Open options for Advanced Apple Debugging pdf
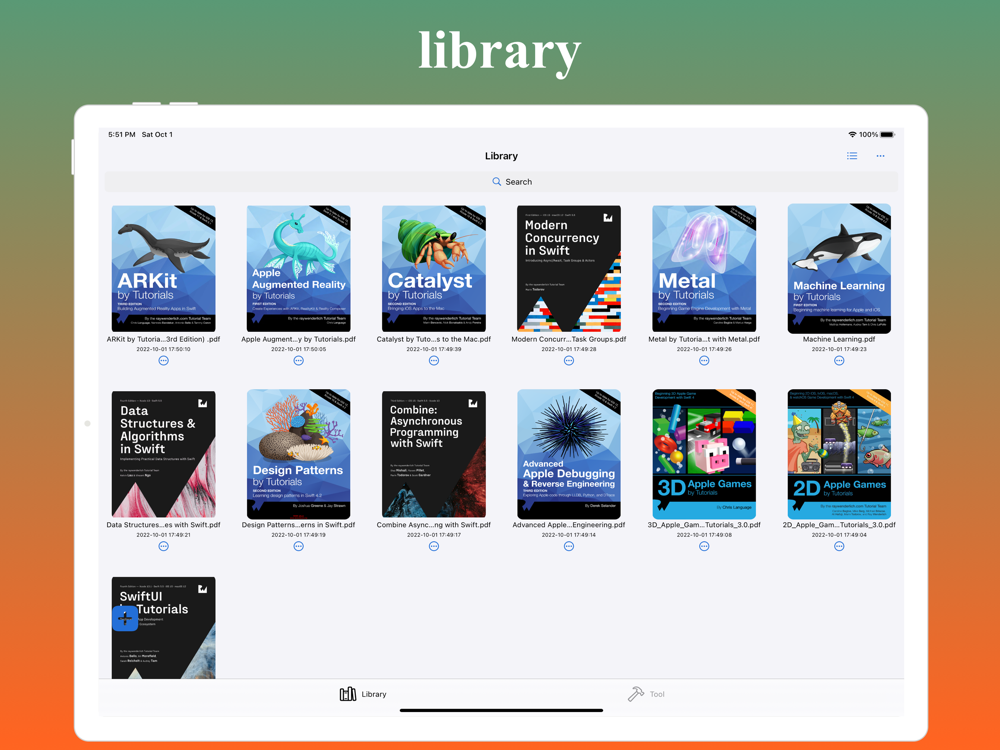Screen dimensions: 1000x750 coord(569,547)
